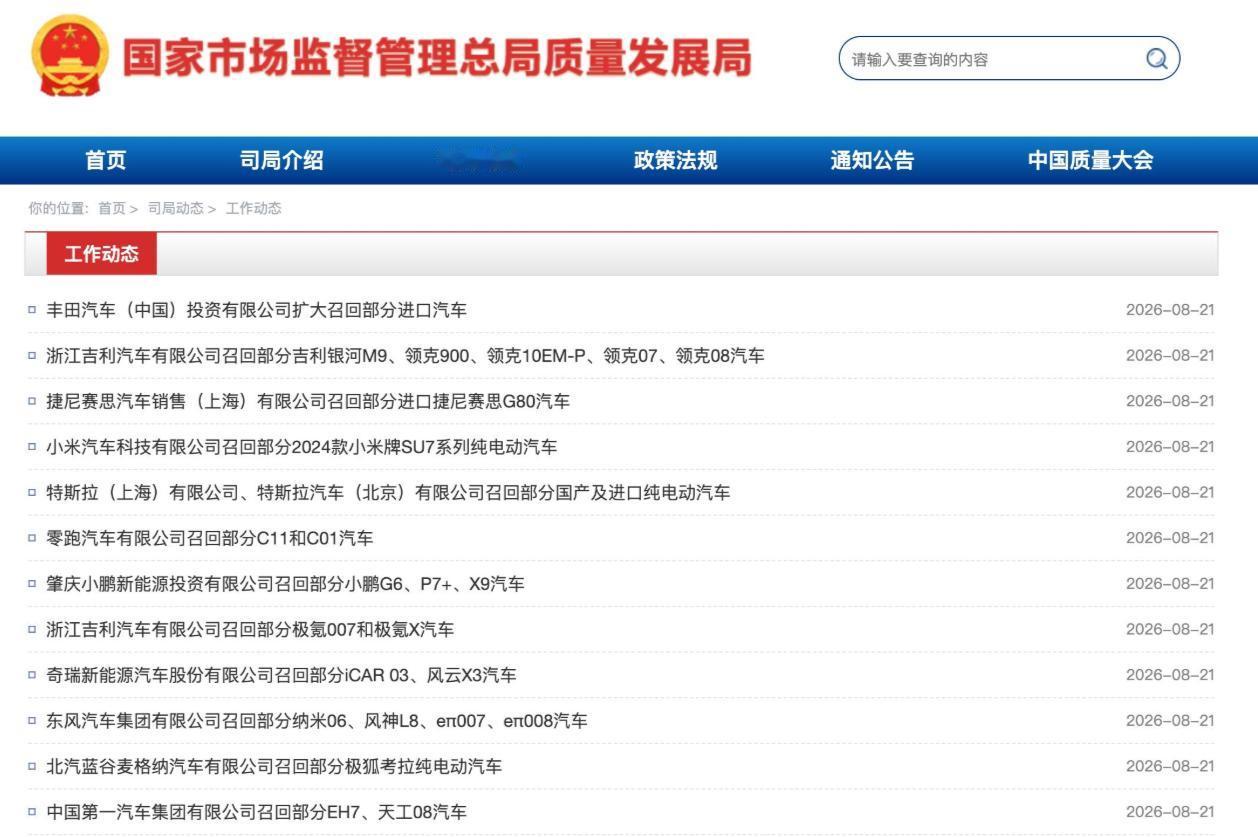Viewport: 1258px width, 837px height.
Task: Click the bullet icon beside 北汽蓝谷麦格纳 row
Action: click(x=32, y=767)
